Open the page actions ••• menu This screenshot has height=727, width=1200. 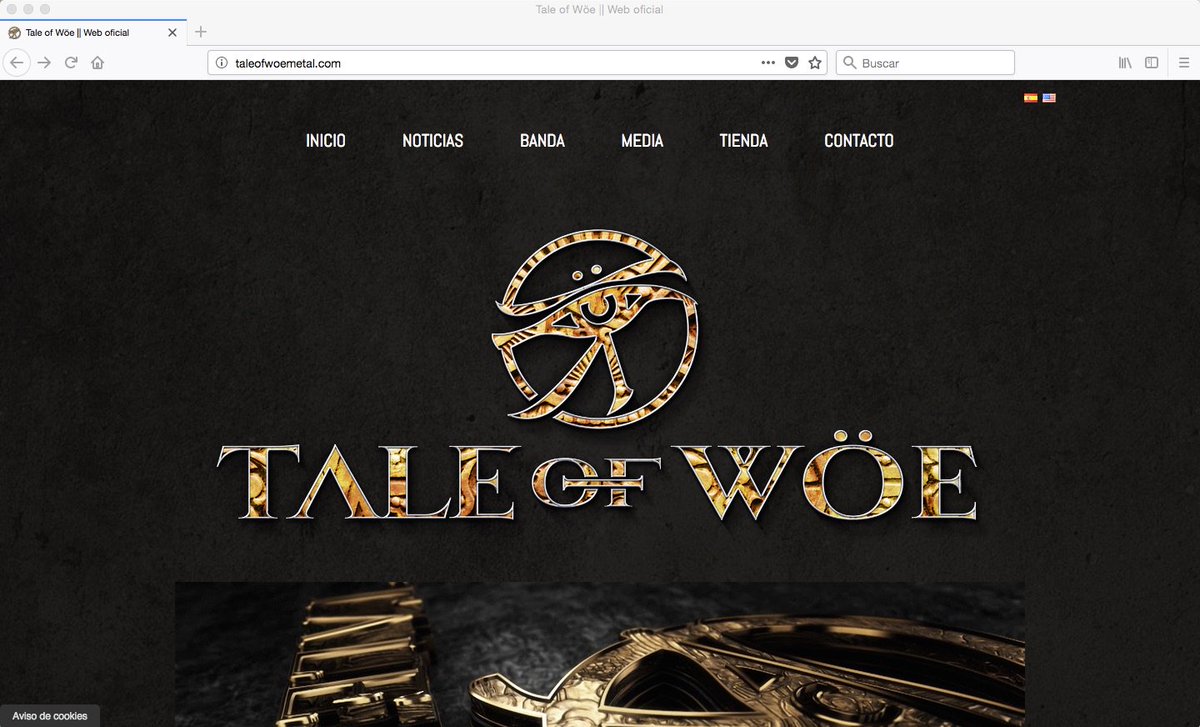click(767, 62)
